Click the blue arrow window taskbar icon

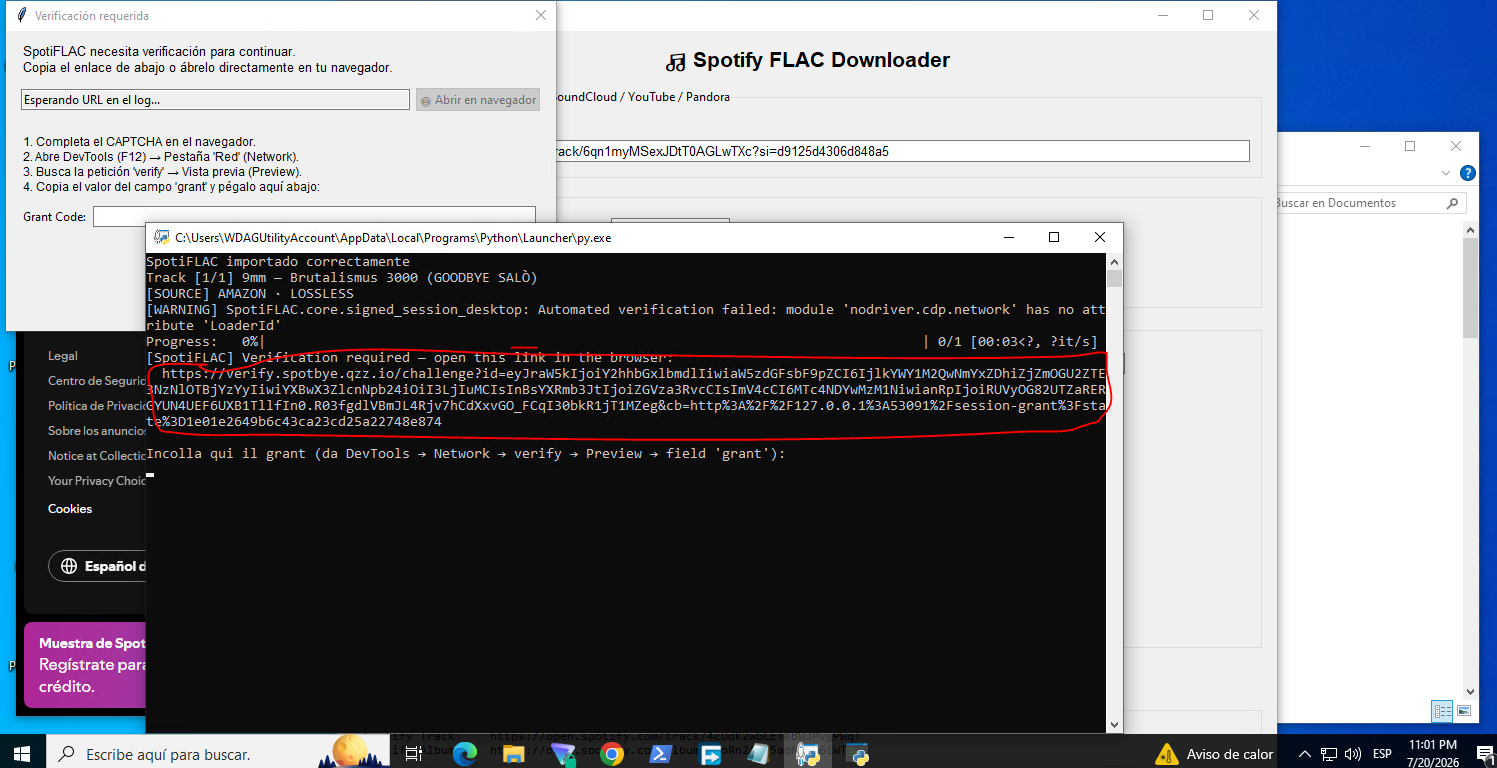coord(710,754)
